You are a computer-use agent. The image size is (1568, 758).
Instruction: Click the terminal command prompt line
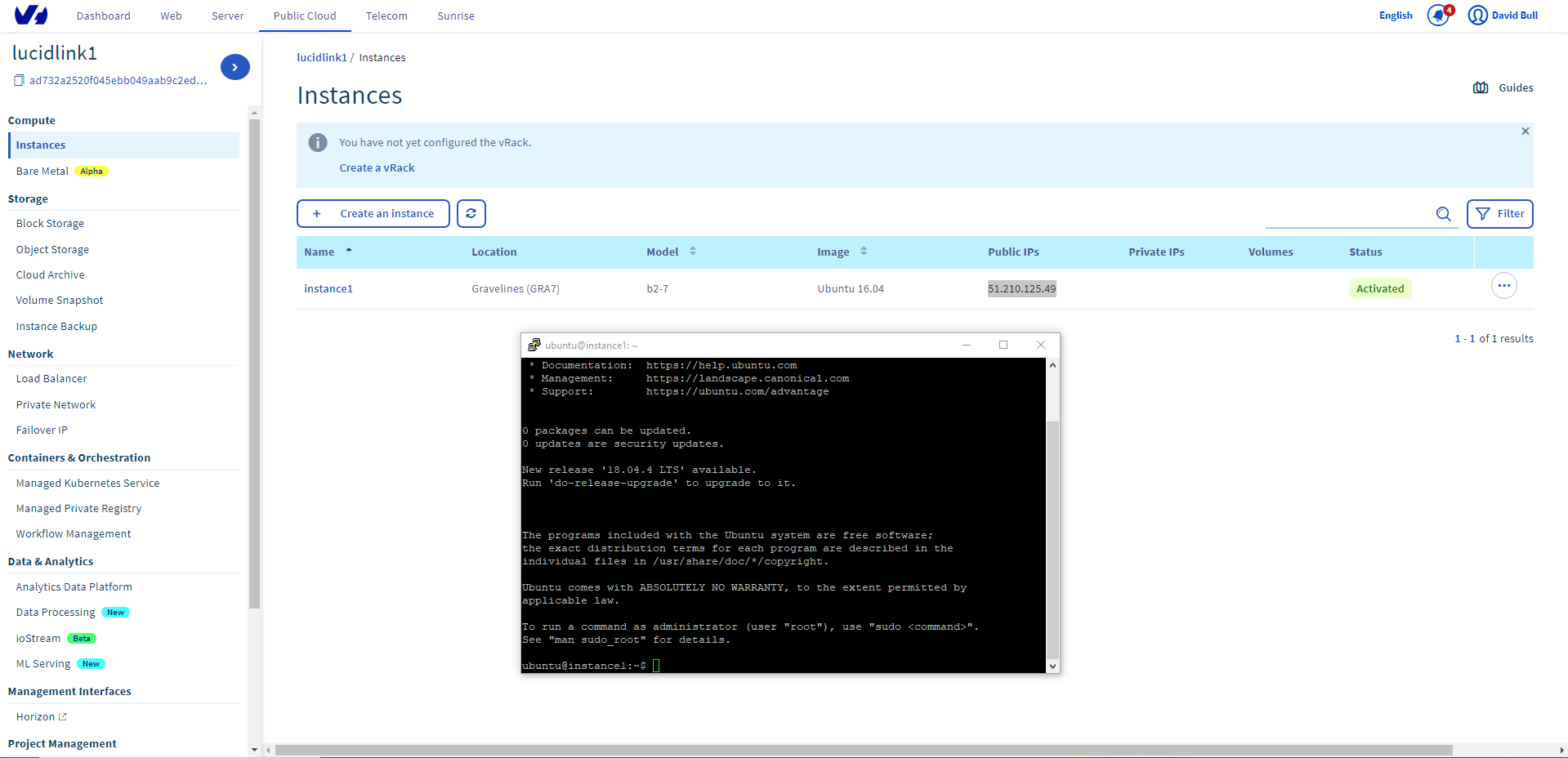591,666
